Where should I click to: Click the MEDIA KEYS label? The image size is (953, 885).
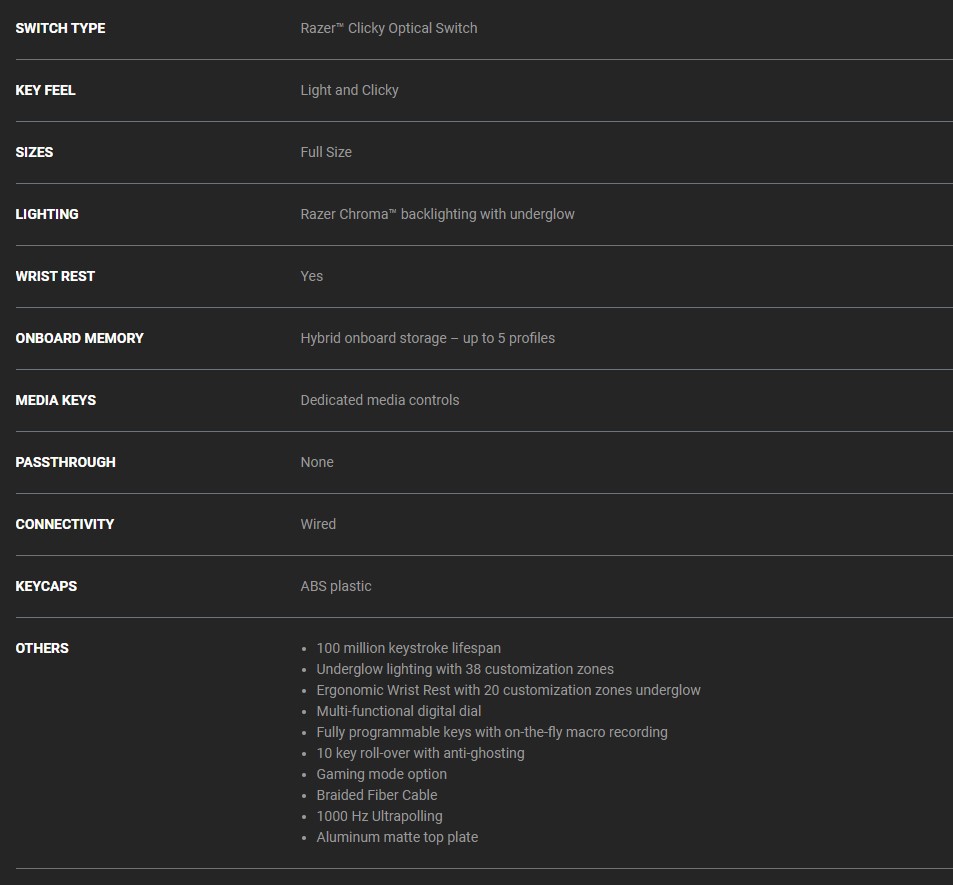click(56, 400)
